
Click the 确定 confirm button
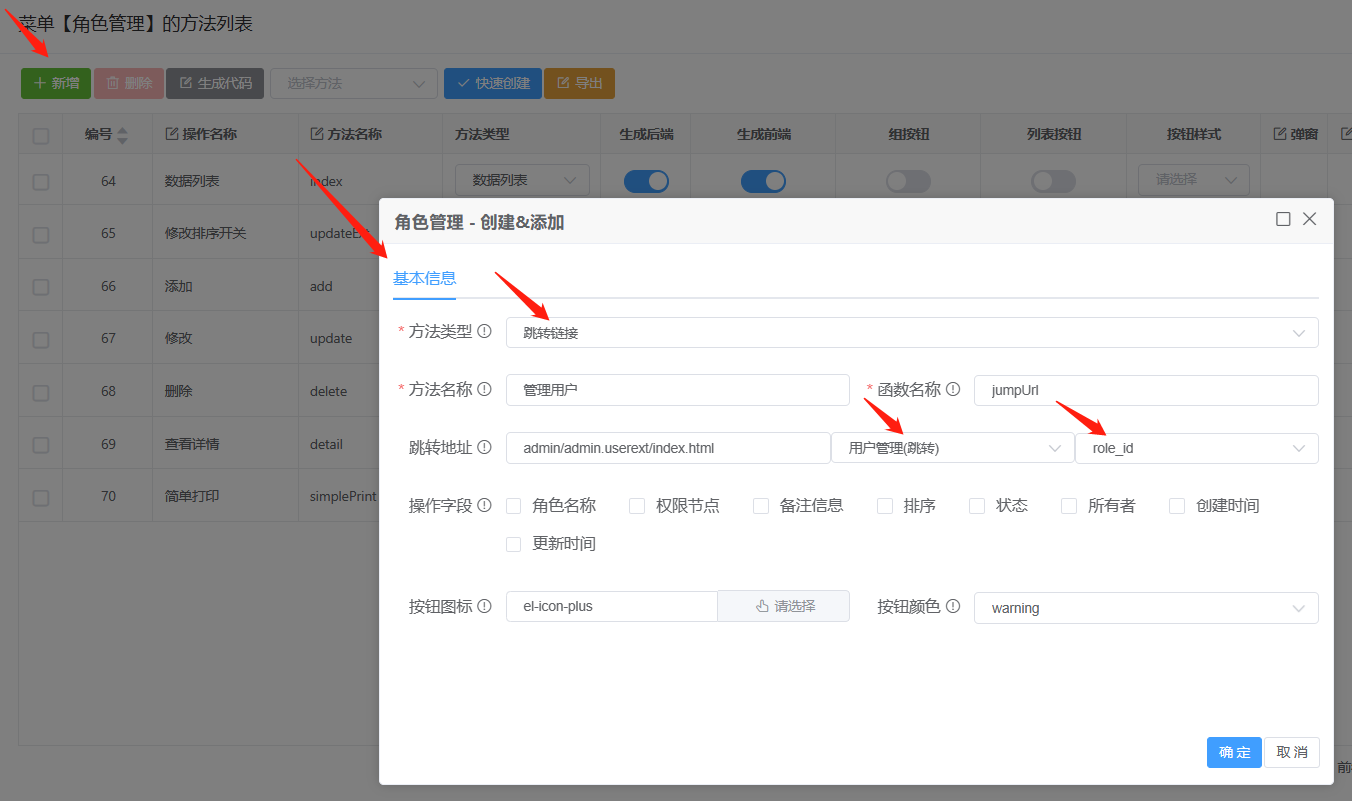pyautogui.click(x=1234, y=752)
